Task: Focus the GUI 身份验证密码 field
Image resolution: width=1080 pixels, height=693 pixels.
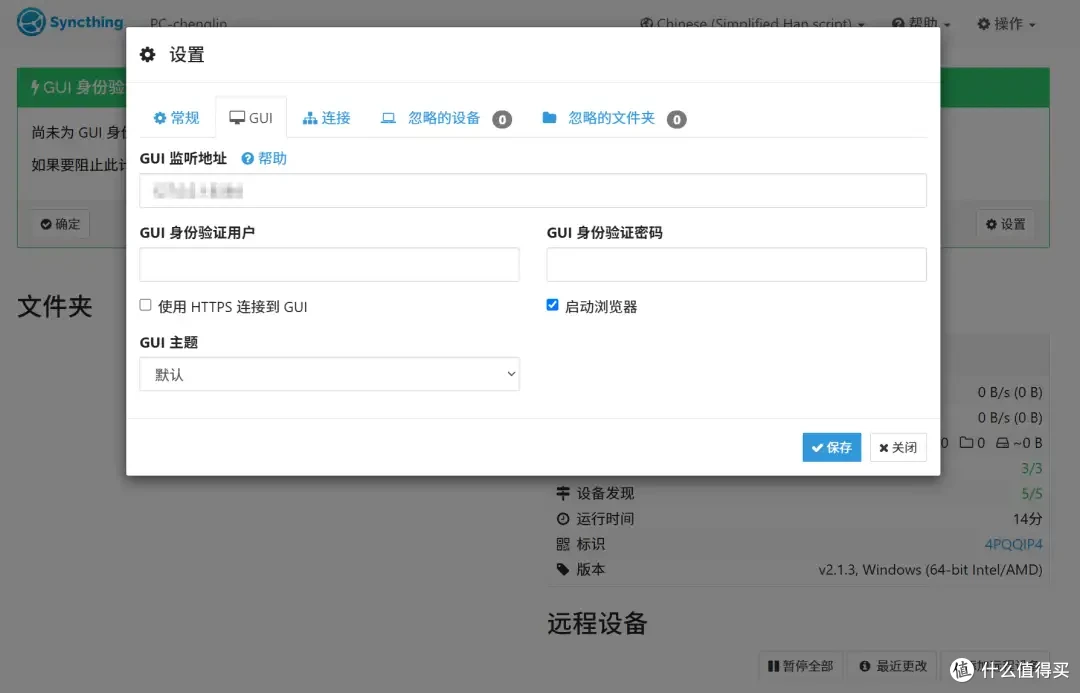Action: (x=736, y=265)
